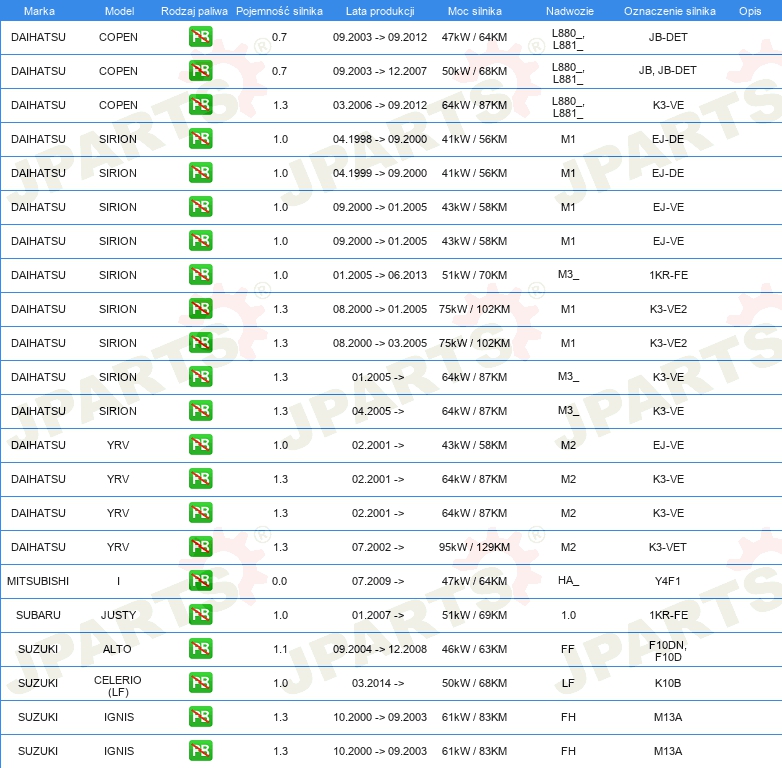
Task: Click engine code Y4F1 cell
Action: 668,581
